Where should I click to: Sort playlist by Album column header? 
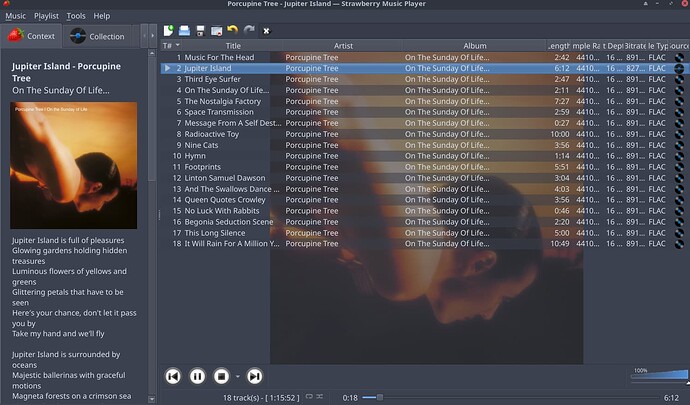point(475,45)
